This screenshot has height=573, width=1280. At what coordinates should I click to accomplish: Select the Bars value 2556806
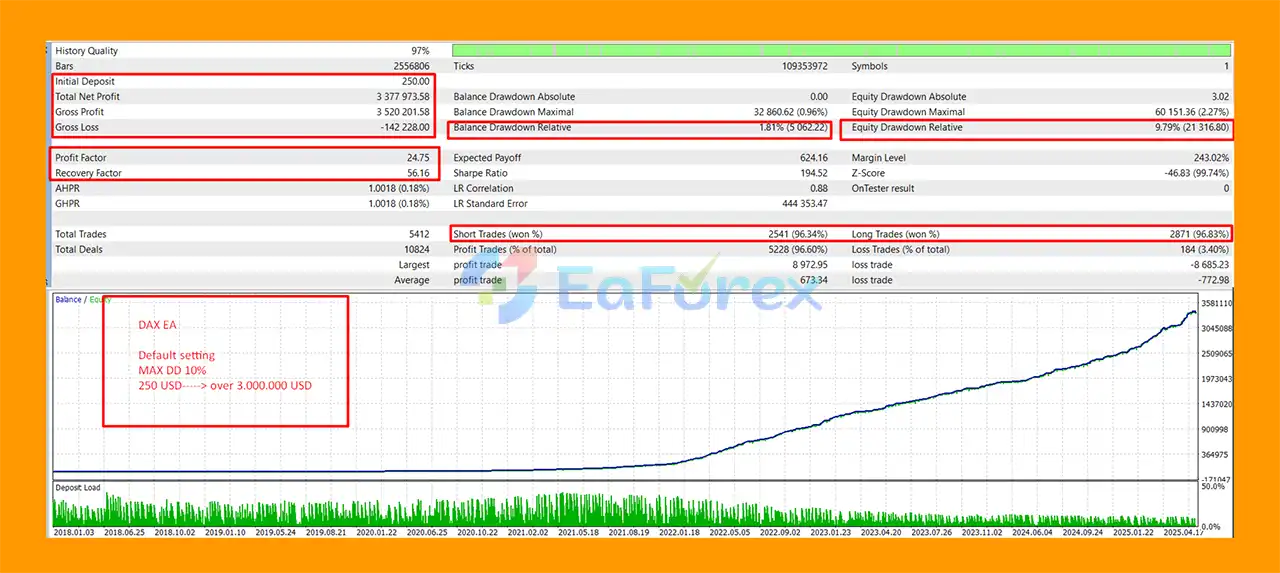(x=411, y=66)
